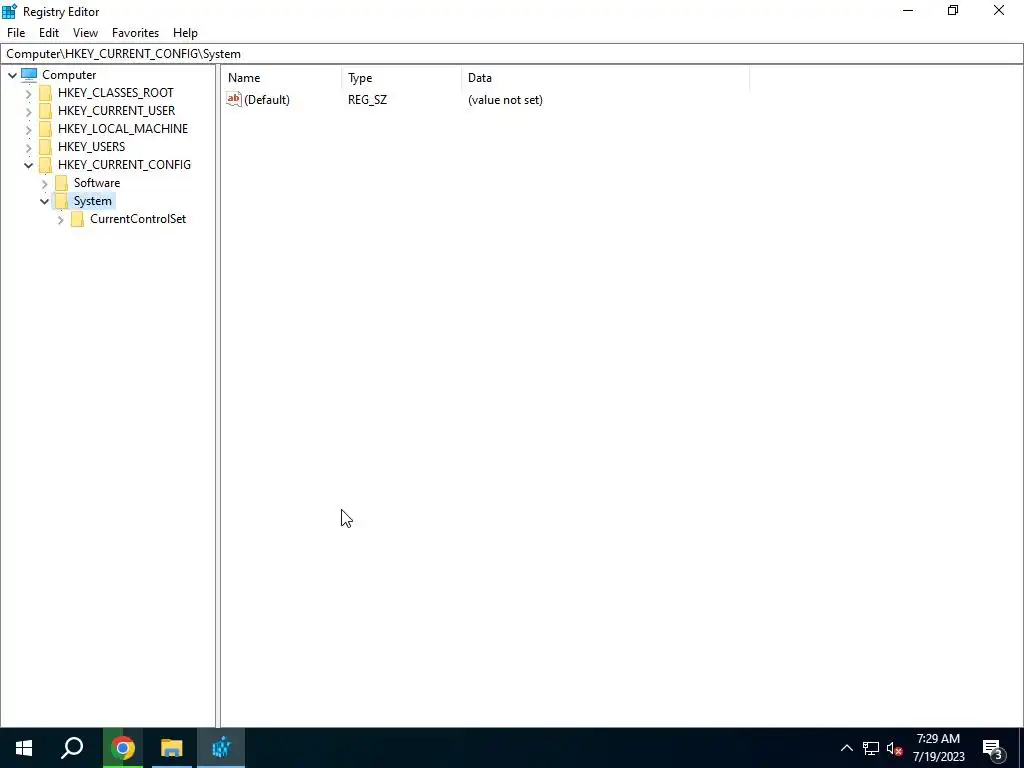Open the View menu

(x=86, y=33)
